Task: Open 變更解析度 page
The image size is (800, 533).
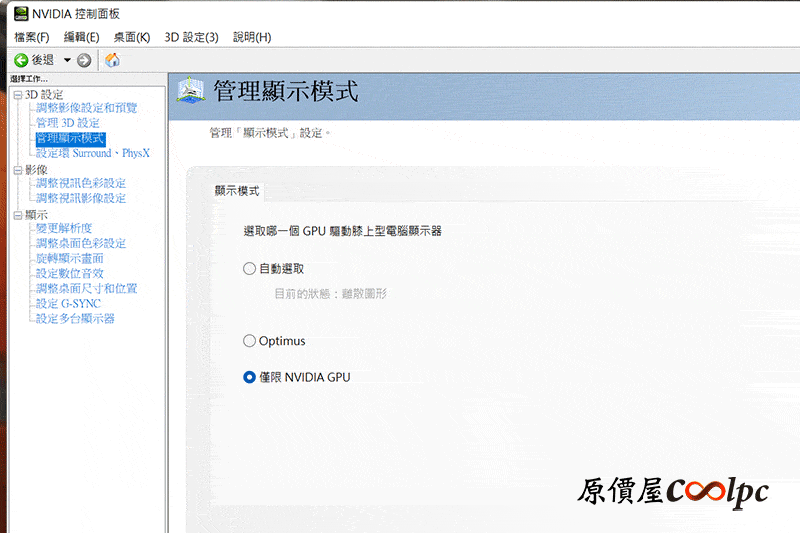Action: [64, 228]
